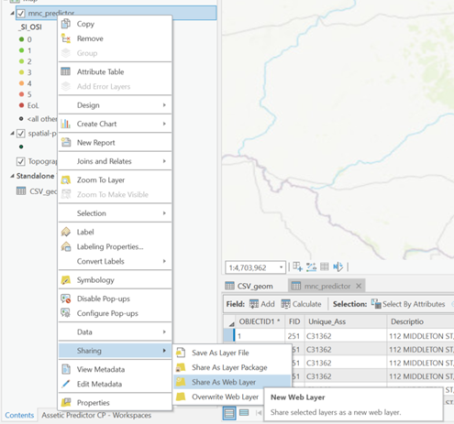Switch to CSV_geom table tab
Screen dimensions: 454x424
(249, 286)
